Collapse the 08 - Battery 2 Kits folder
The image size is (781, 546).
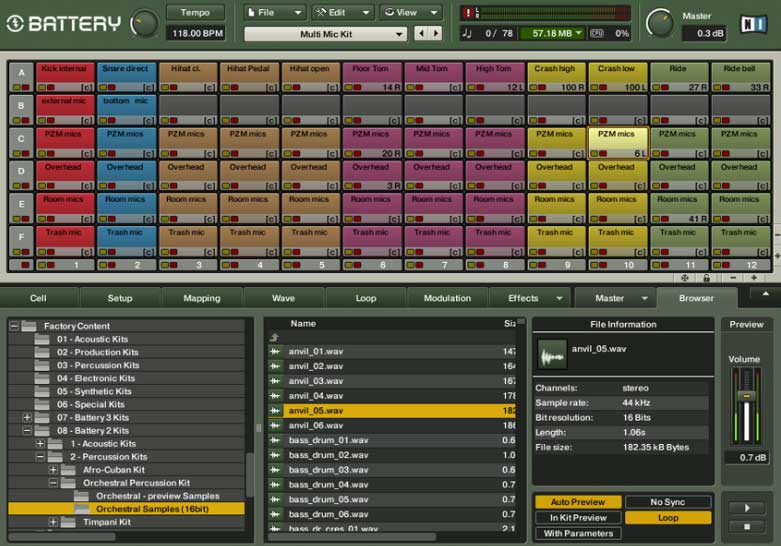27,430
